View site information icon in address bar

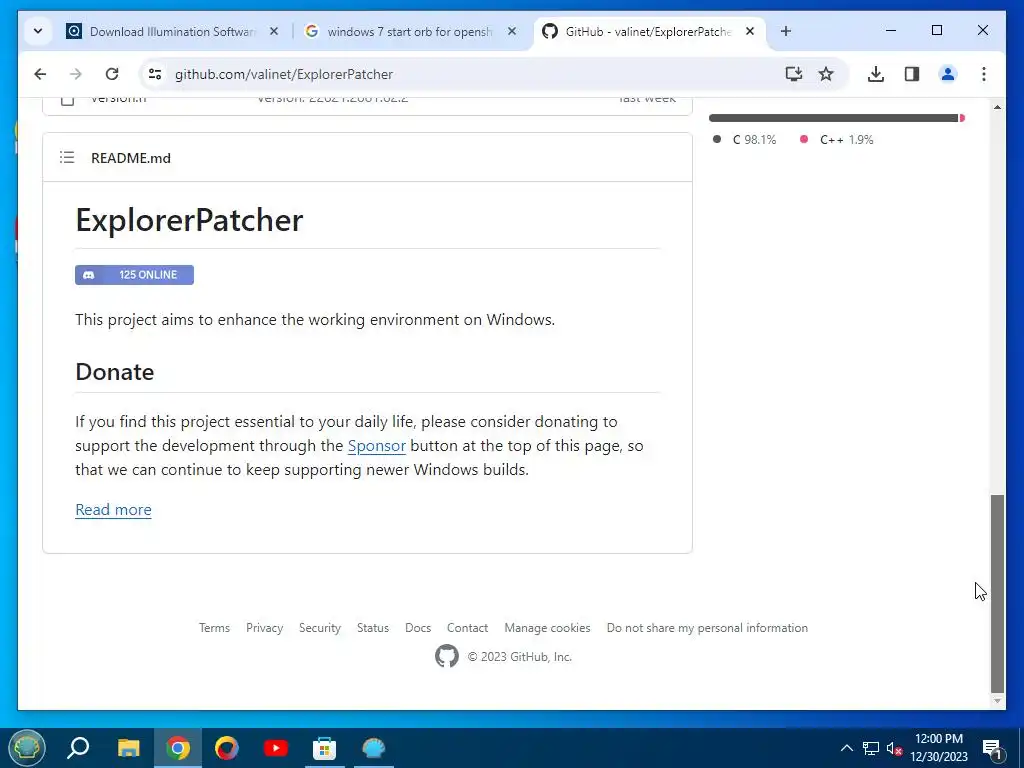(155, 74)
